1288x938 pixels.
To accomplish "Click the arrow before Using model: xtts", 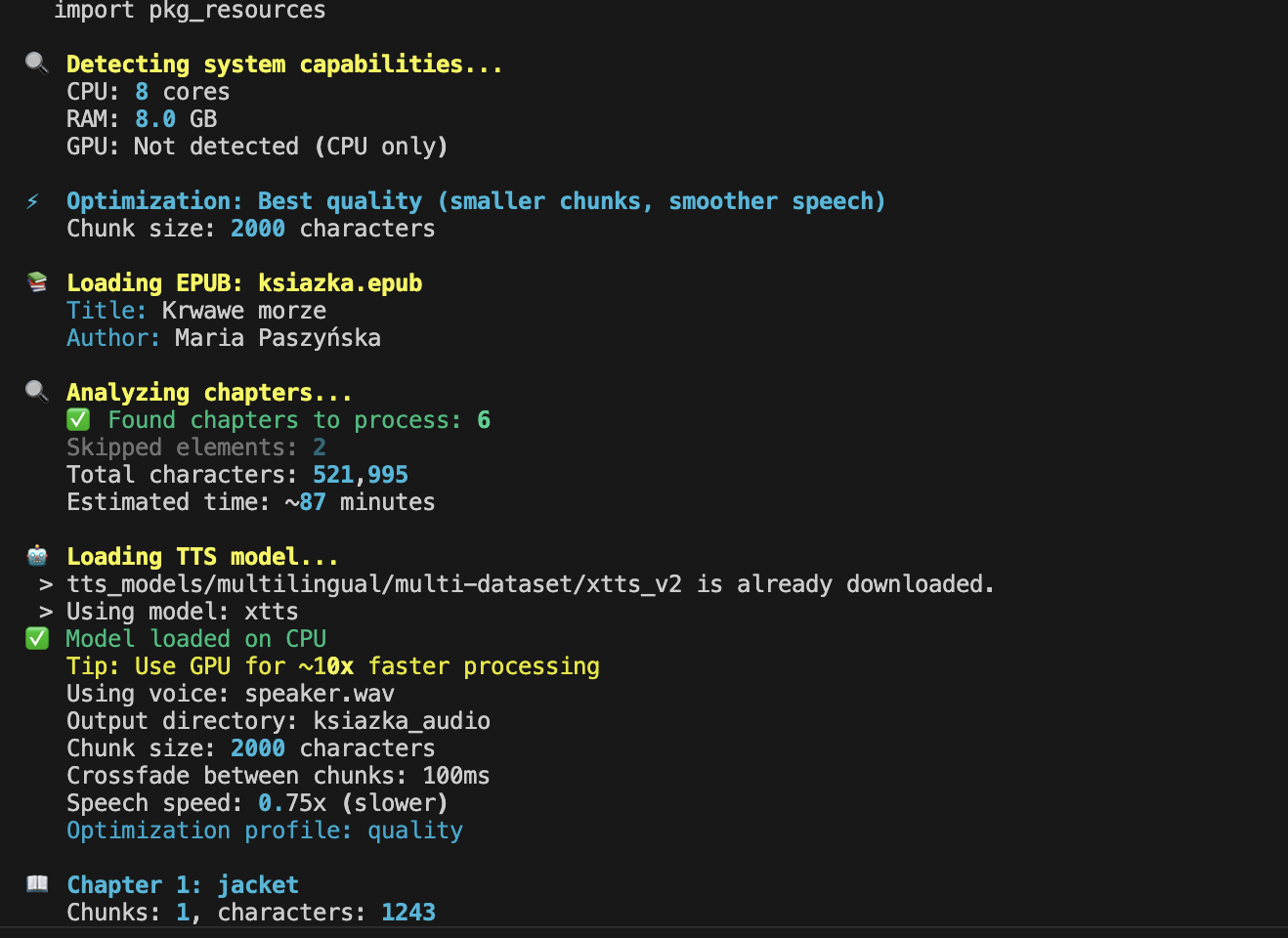I will [x=46, y=612].
